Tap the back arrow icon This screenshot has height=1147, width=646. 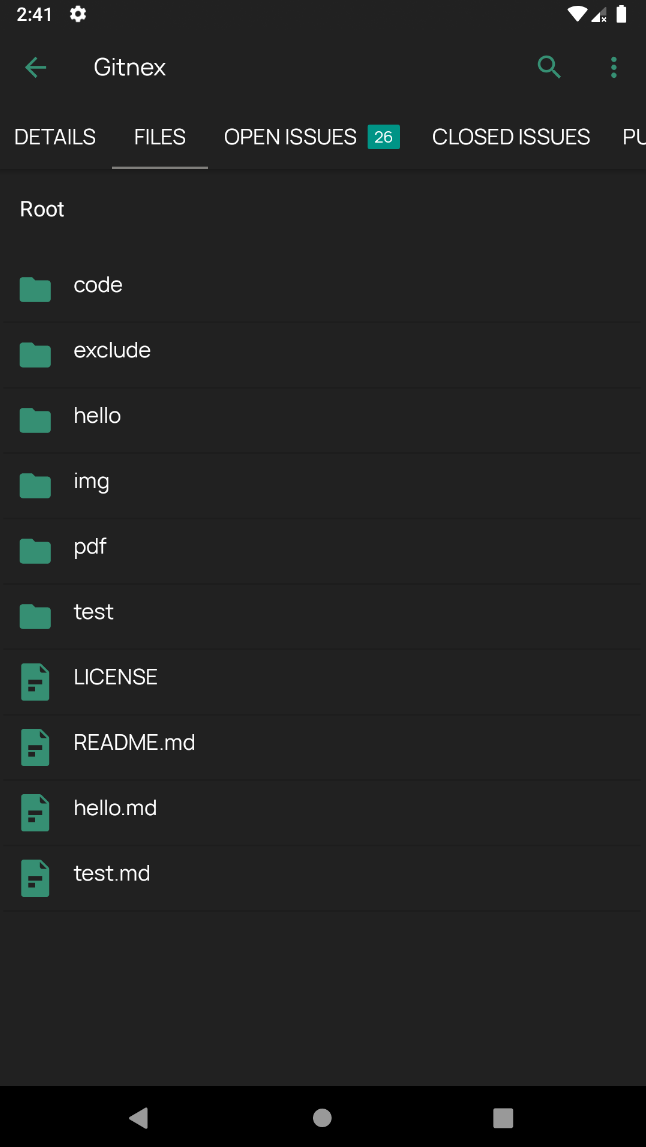[35, 68]
